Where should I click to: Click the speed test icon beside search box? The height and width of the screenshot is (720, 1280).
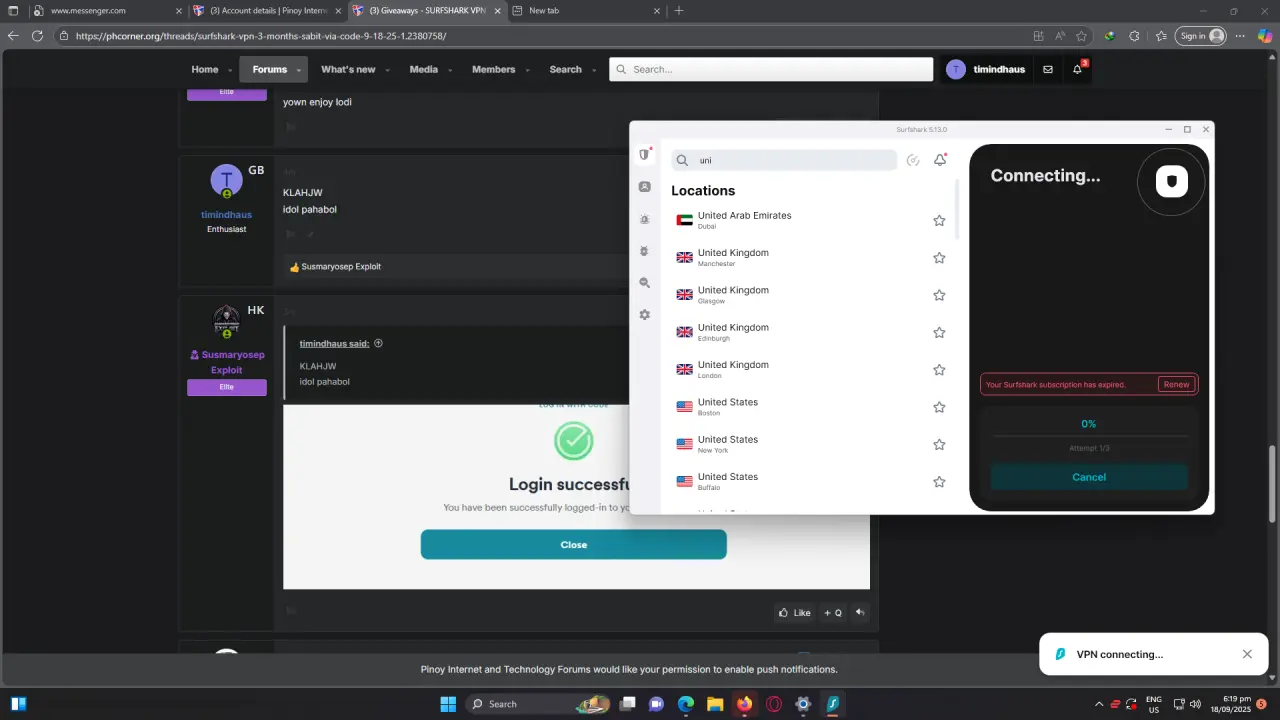click(x=913, y=160)
